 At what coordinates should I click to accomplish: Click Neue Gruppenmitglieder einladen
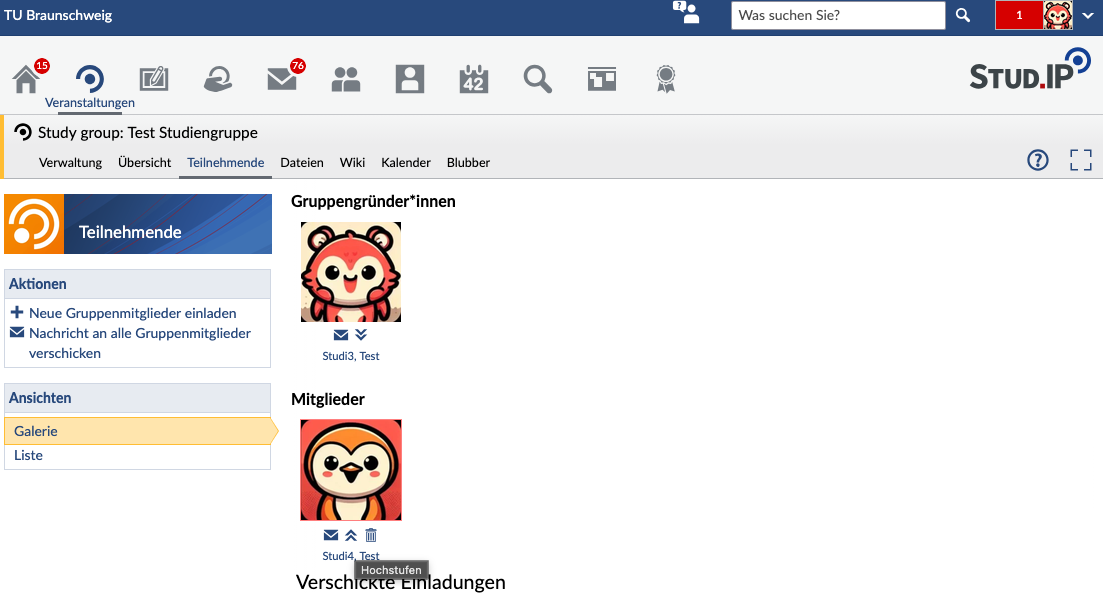pyautogui.click(x=132, y=313)
